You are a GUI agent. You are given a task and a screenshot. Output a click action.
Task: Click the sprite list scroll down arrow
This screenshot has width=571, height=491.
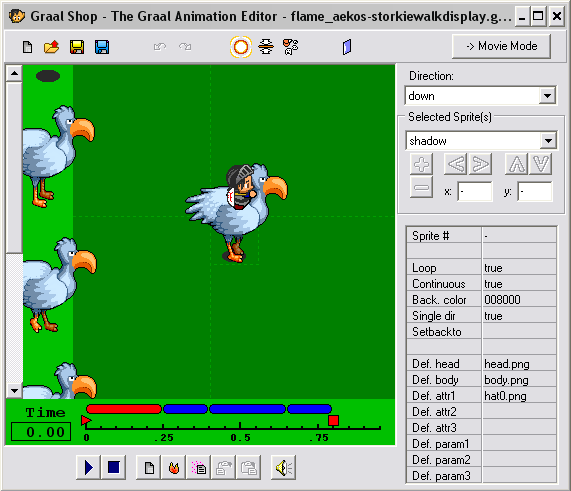(14, 391)
